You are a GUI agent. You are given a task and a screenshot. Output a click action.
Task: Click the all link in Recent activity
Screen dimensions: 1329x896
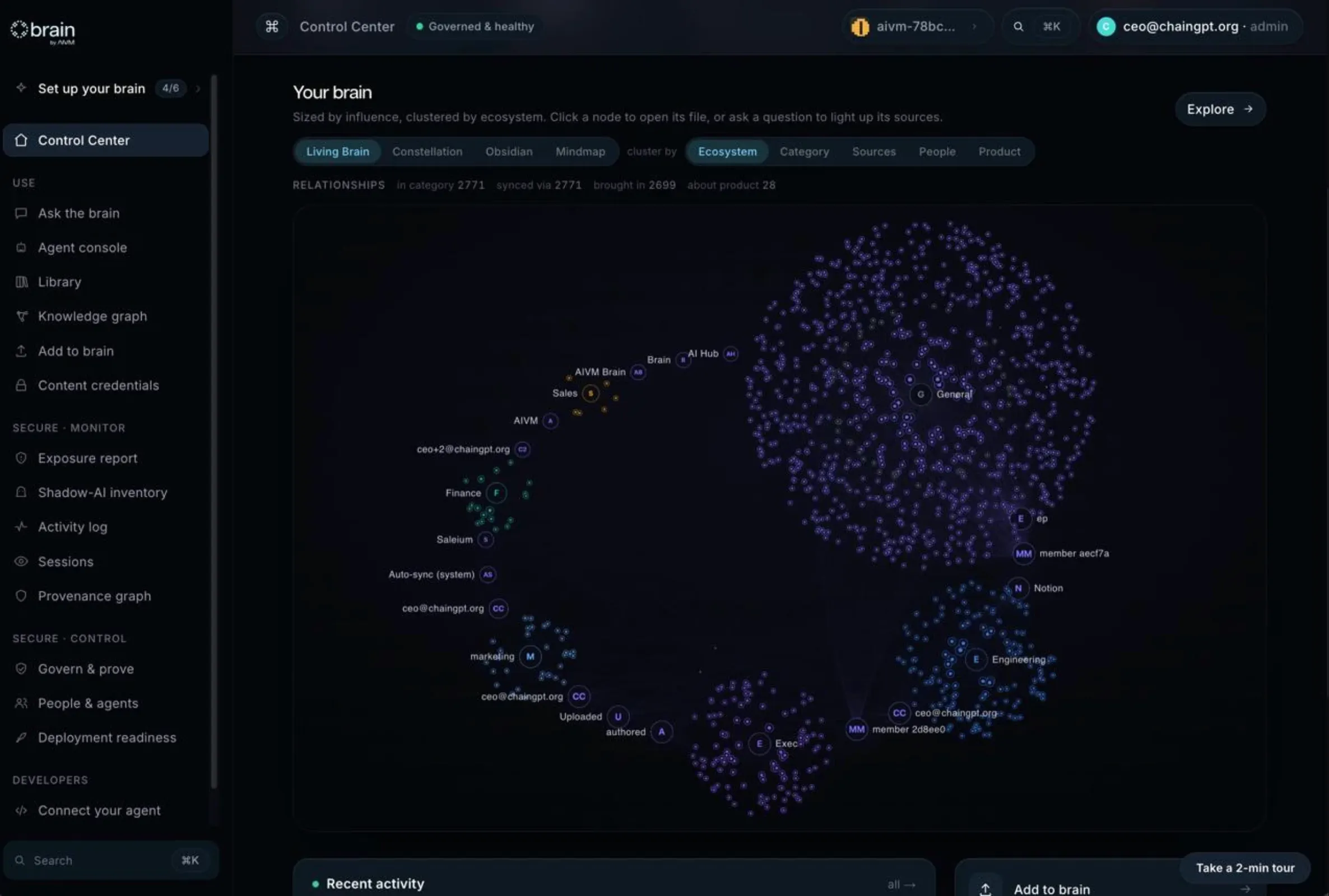click(901, 885)
